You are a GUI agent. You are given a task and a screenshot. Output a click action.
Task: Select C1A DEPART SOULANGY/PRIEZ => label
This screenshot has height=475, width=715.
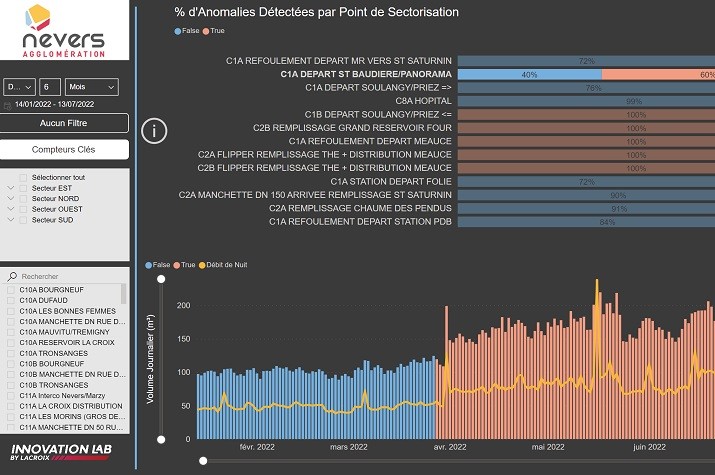coord(378,88)
